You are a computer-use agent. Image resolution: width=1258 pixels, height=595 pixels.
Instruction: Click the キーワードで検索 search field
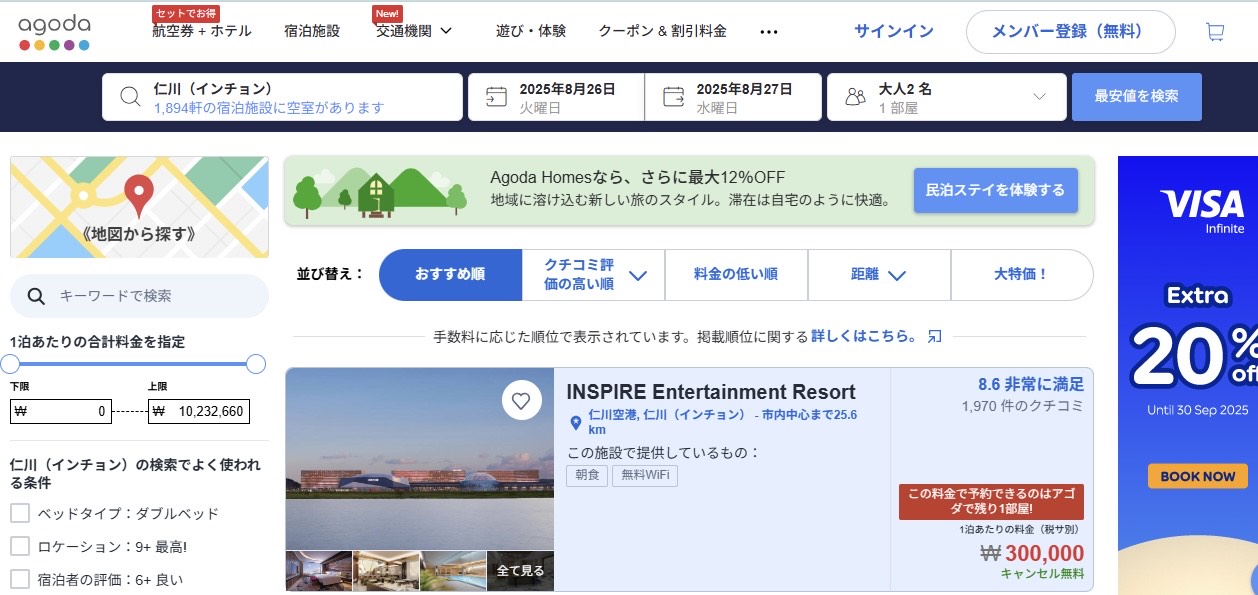[139, 296]
